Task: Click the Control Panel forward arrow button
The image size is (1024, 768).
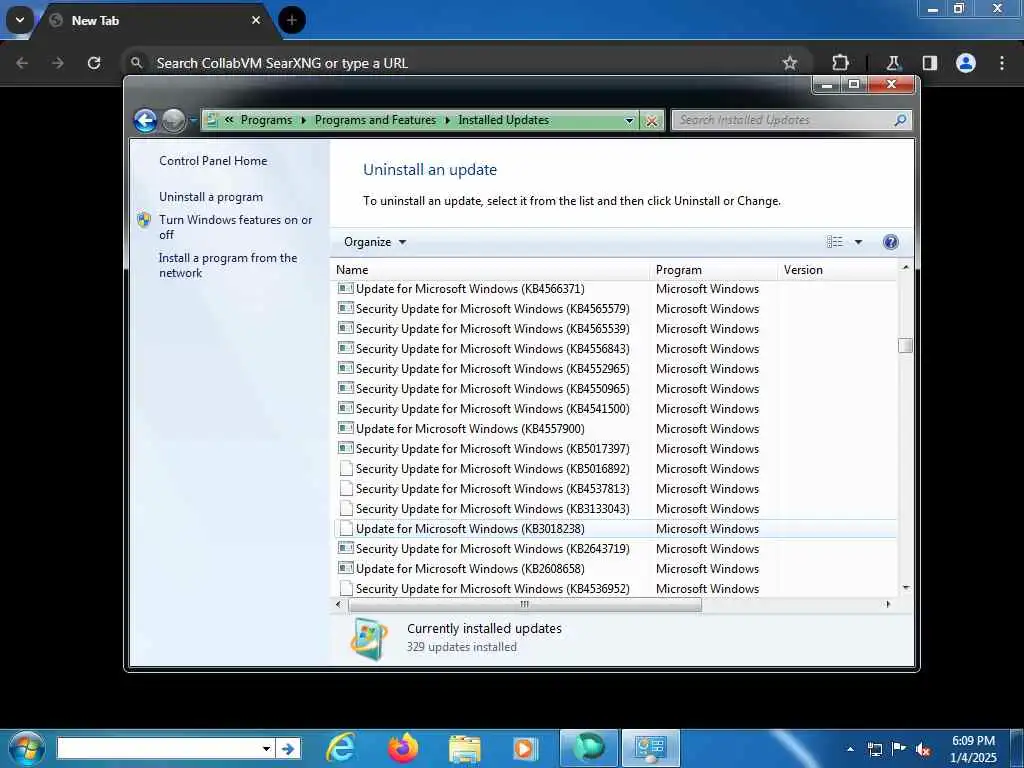Action: tap(173, 120)
